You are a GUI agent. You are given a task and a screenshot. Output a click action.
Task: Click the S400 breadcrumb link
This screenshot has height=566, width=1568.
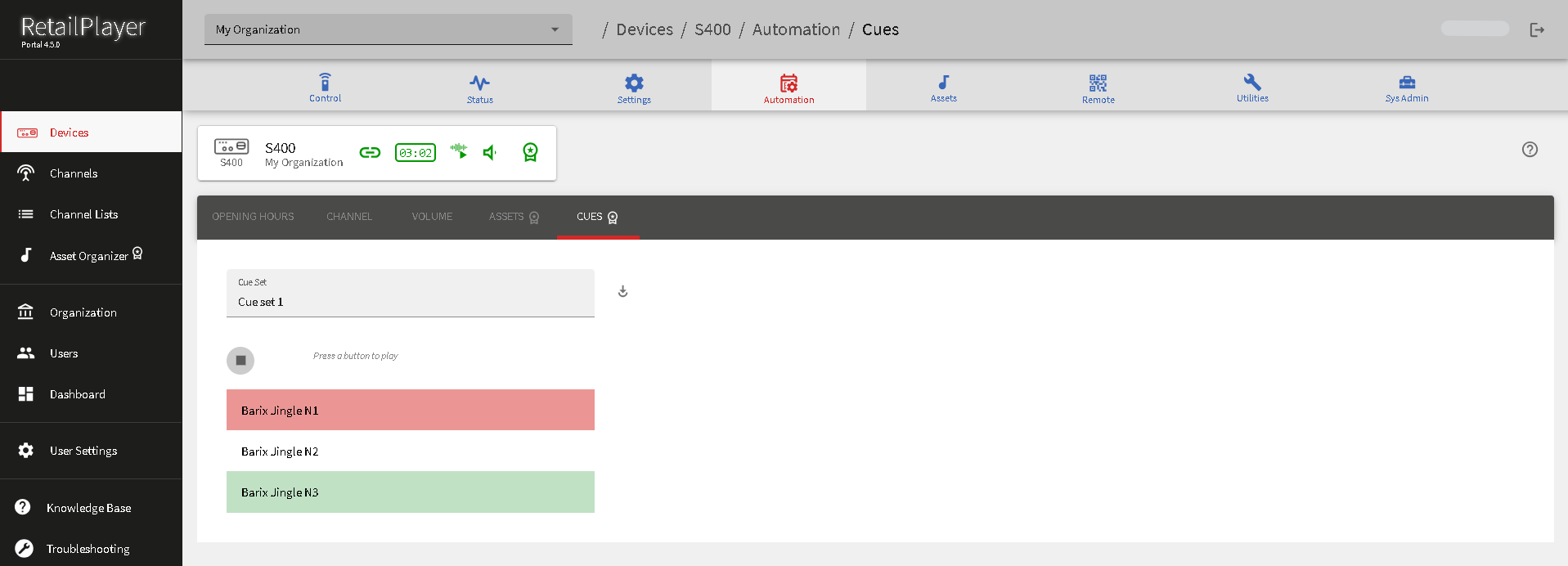point(712,30)
